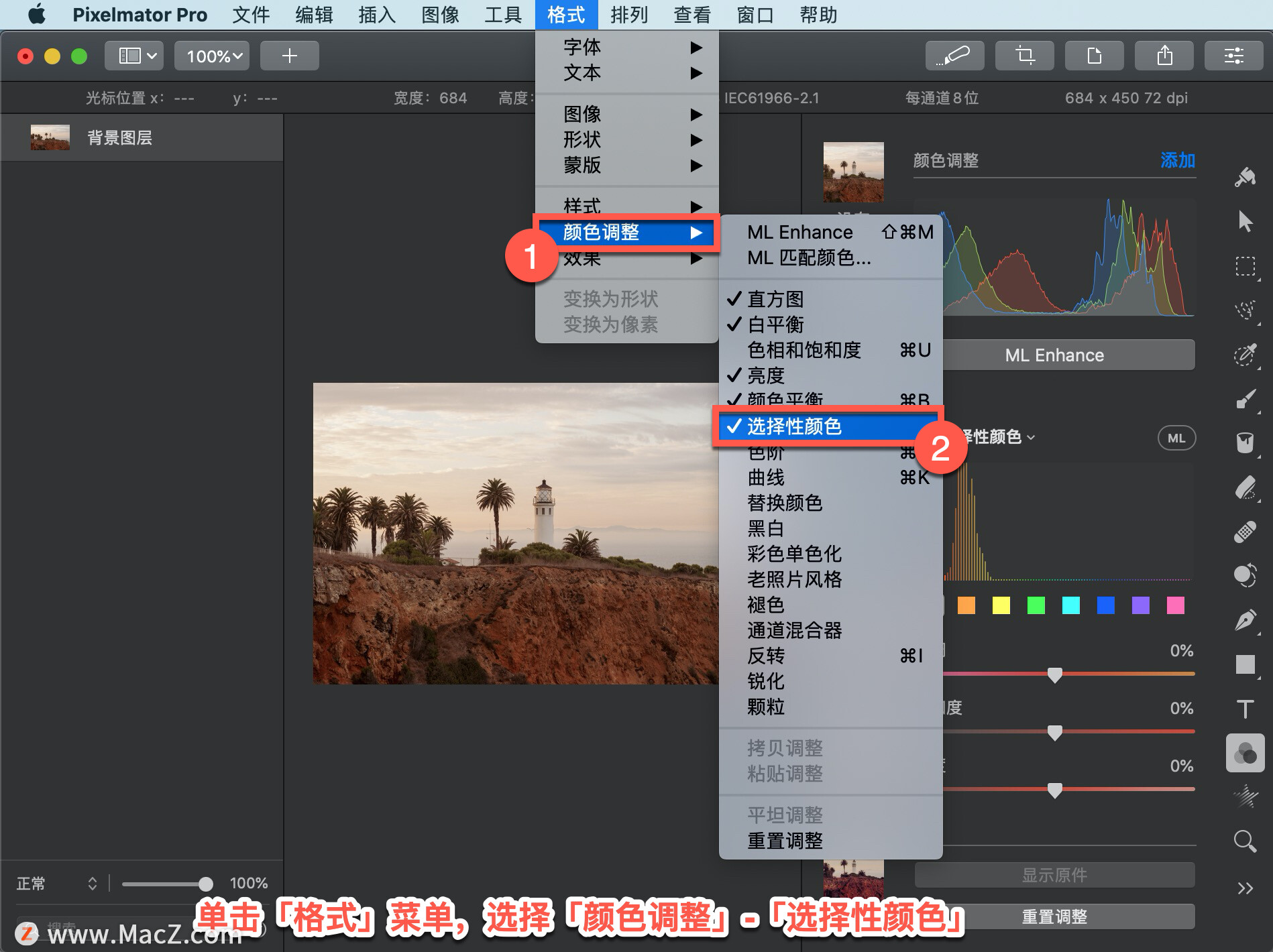Select the Clone/Retouch tool
The height and width of the screenshot is (952, 1273).
(1246, 576)
